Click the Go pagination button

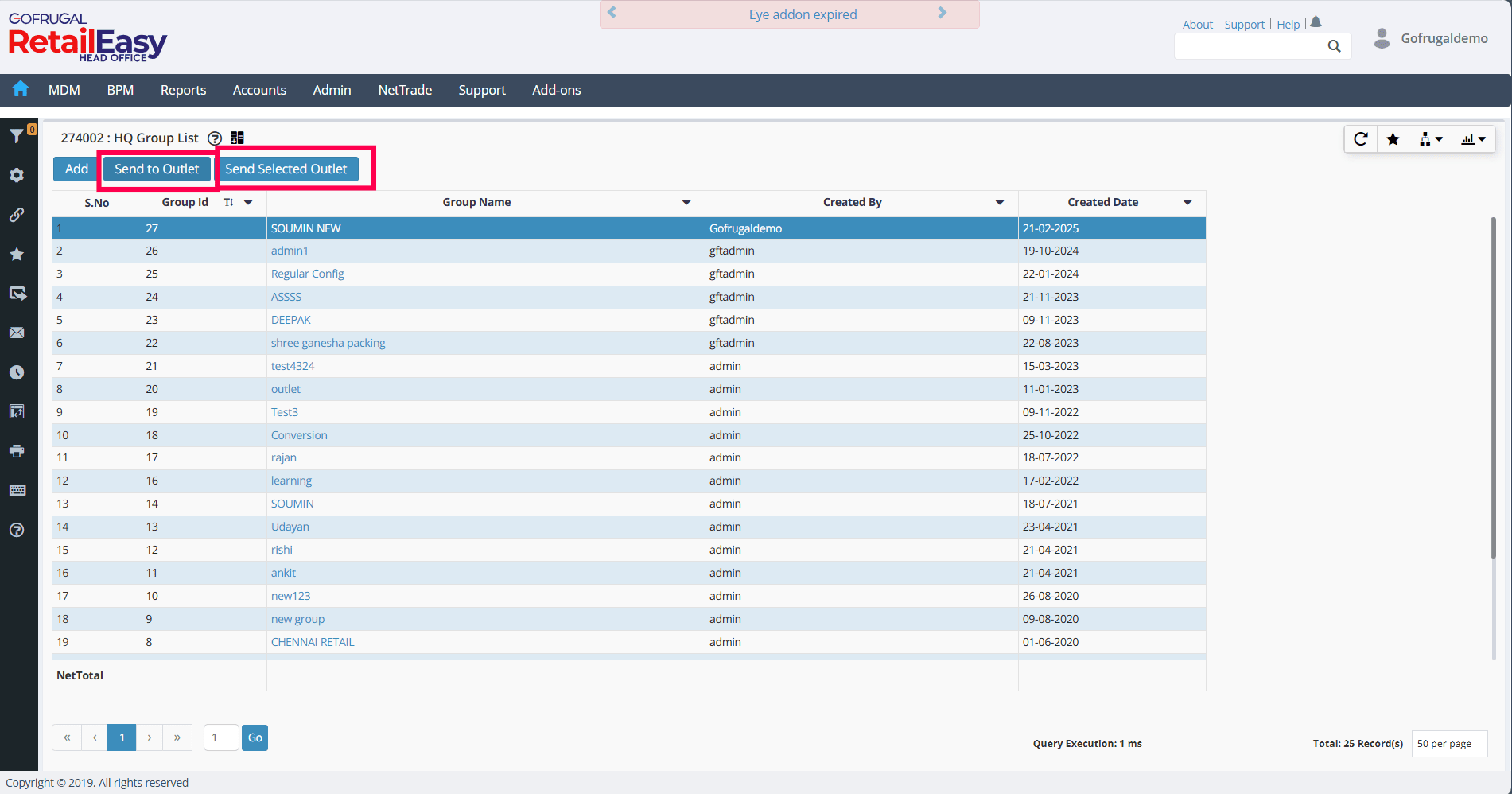(255, 738)
